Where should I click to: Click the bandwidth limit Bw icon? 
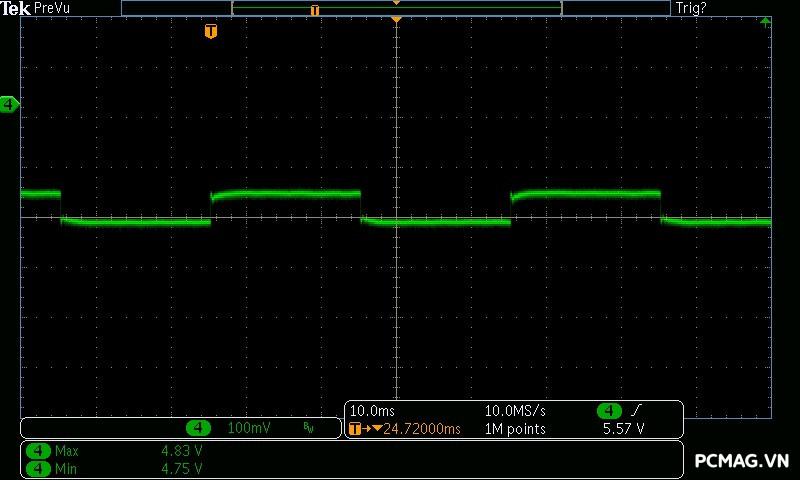[x=308, y=428]
